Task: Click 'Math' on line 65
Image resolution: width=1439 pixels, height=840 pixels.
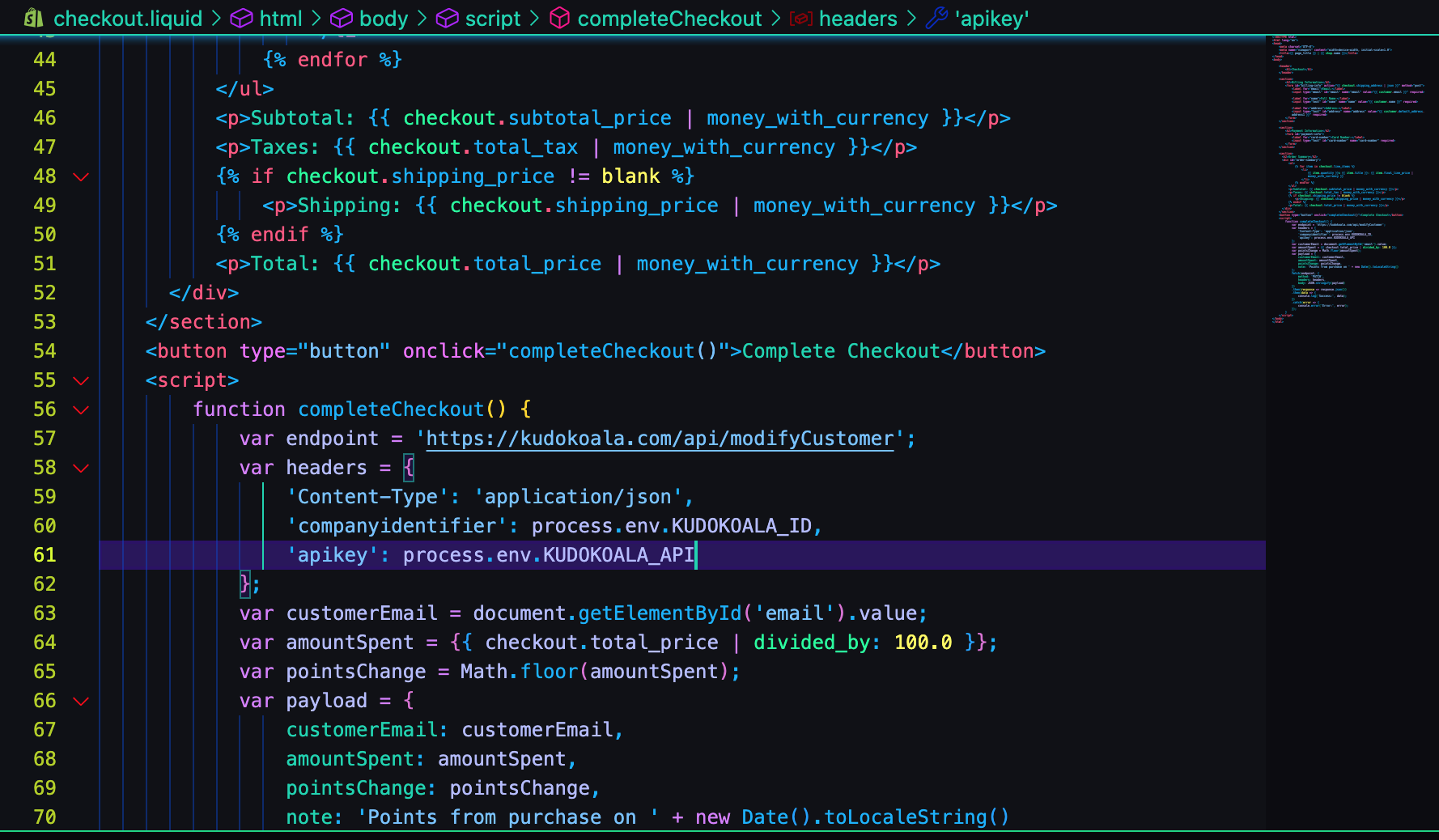Action: click(484, 672)
